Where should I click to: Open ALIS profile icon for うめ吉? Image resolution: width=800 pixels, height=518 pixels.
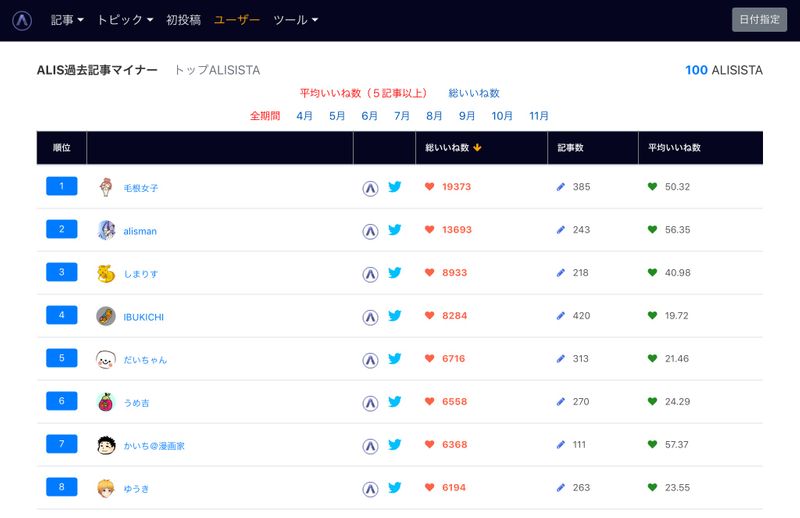pyautogui.click(x=370, y=402)
